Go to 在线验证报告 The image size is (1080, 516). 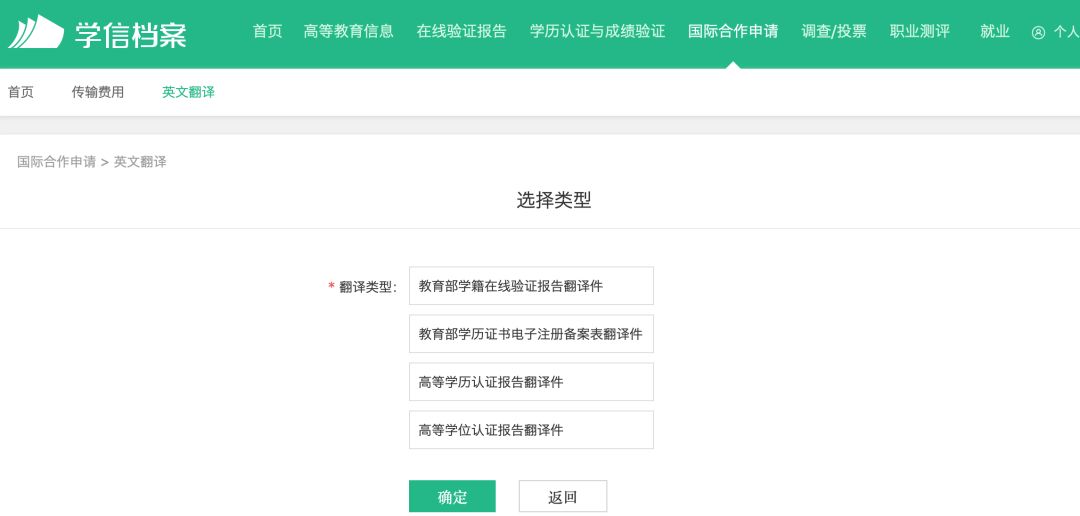pyautogui.click(x=461, y=31)
